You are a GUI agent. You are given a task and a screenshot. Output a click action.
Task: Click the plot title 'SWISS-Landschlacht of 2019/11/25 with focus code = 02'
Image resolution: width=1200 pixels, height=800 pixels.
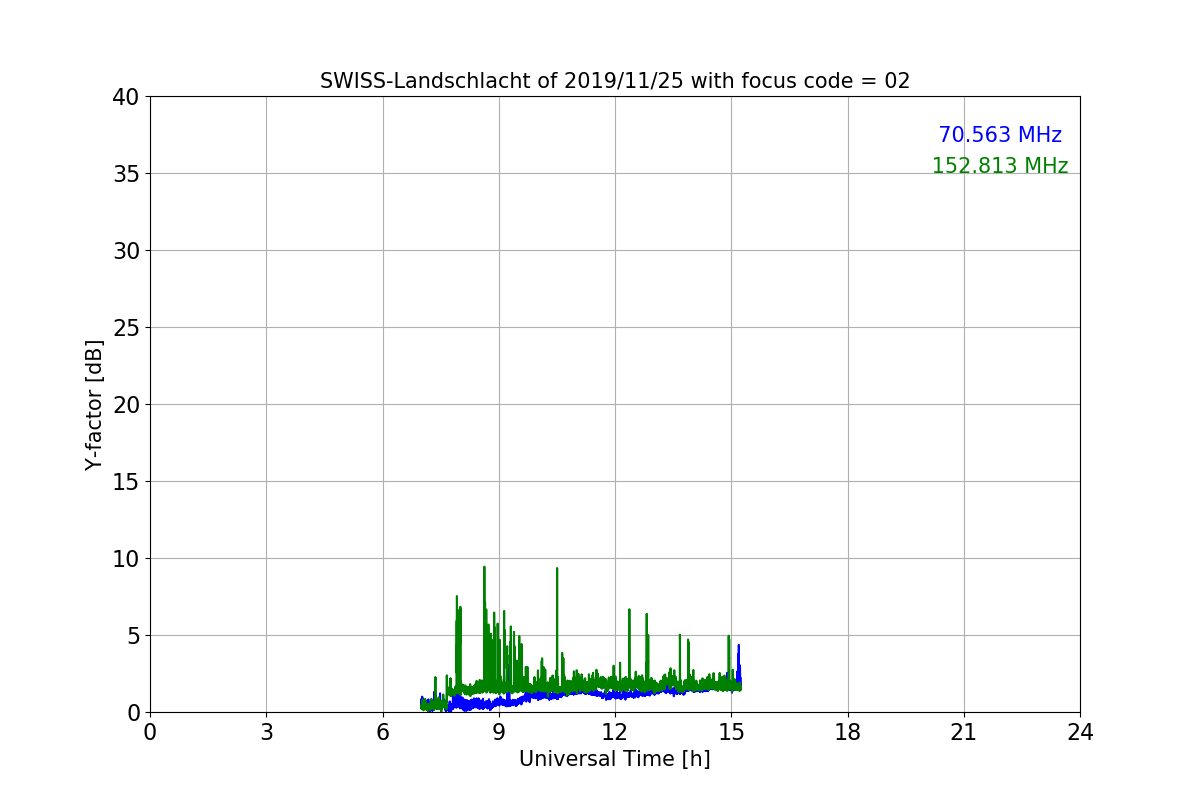click(x=615, y=81)
